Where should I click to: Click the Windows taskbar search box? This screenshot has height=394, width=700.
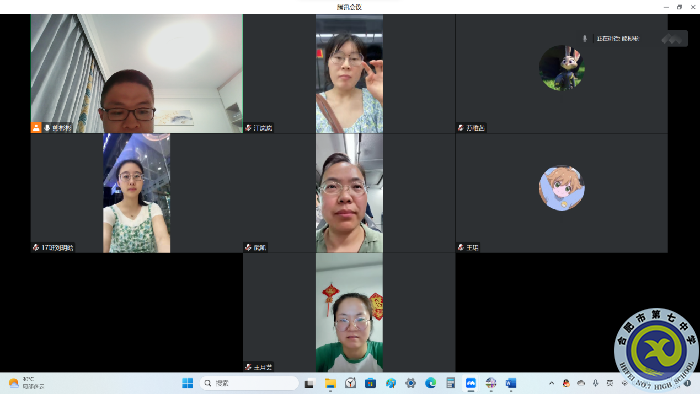[249, 383]
